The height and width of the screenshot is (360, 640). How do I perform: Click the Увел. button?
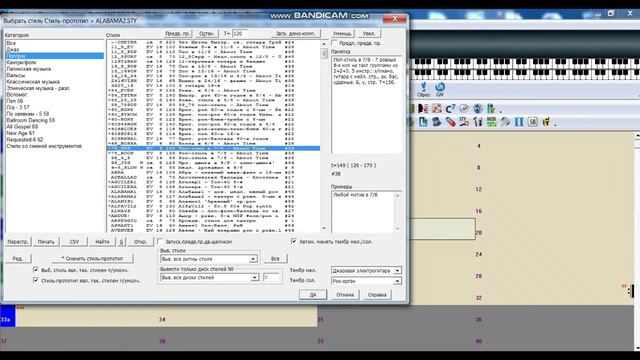369,33
